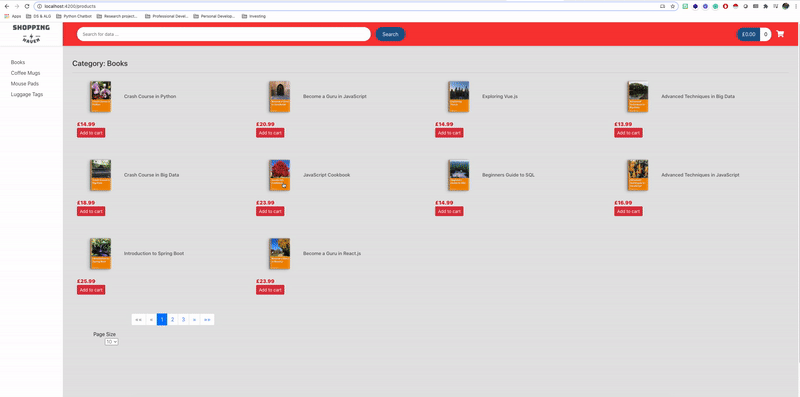The width and height of the screenshot is (800, 397).
Task: Open the browser extensions puzzle icon
Action: pos(765,6)
